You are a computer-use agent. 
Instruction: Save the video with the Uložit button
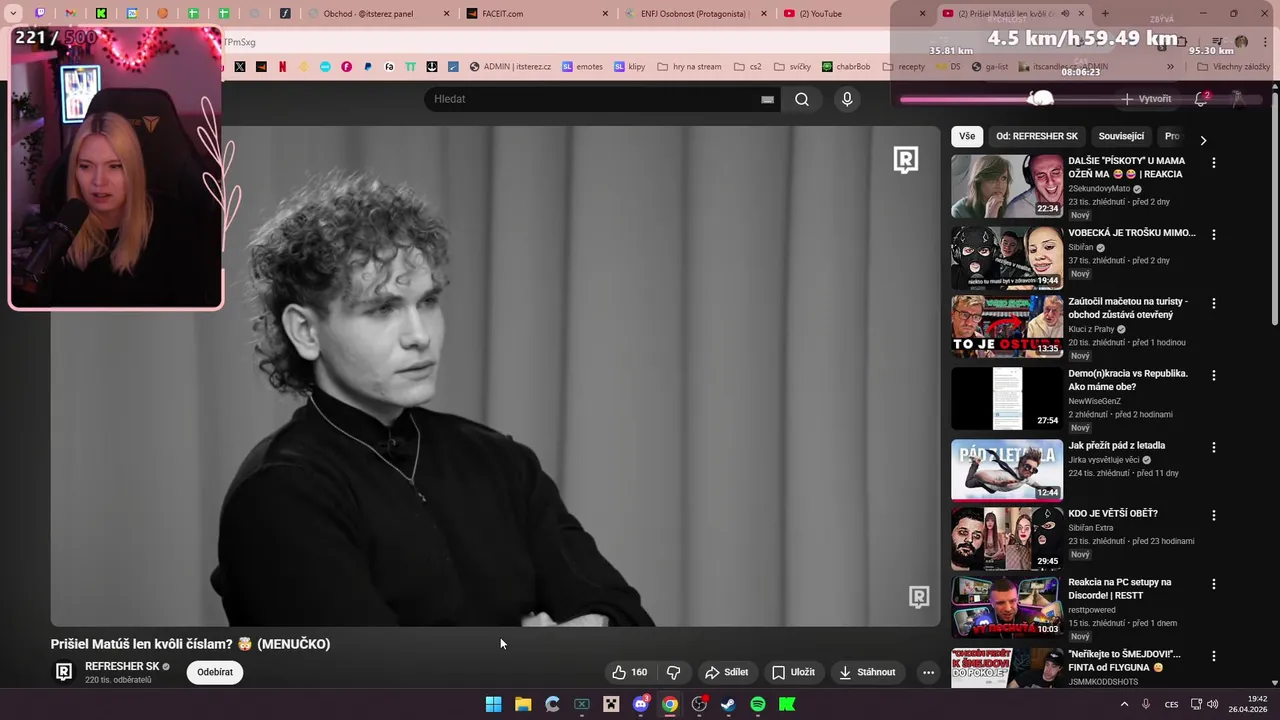793,672
